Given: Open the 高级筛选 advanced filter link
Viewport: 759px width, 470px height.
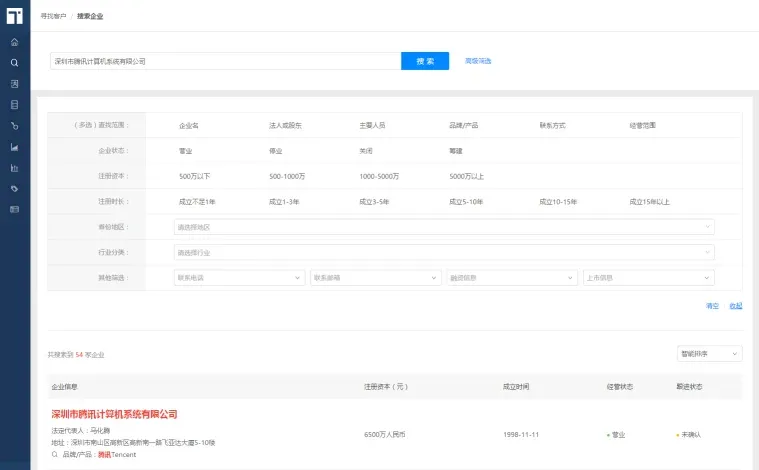Looking at the screenshot, I should pos(478,61).
